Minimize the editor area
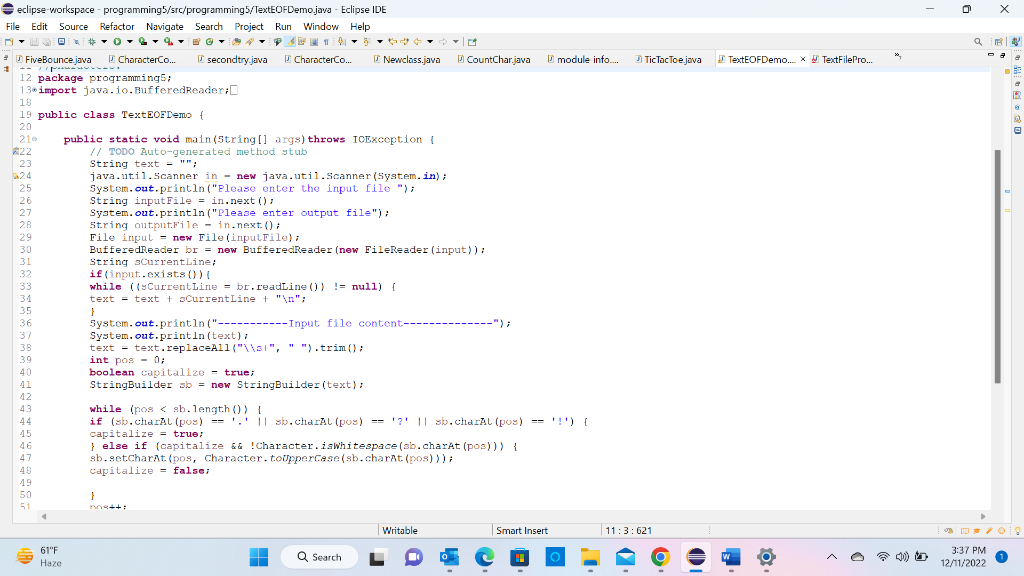The width and height of the screenshot is (1024, 576). [x=991, y=56]
